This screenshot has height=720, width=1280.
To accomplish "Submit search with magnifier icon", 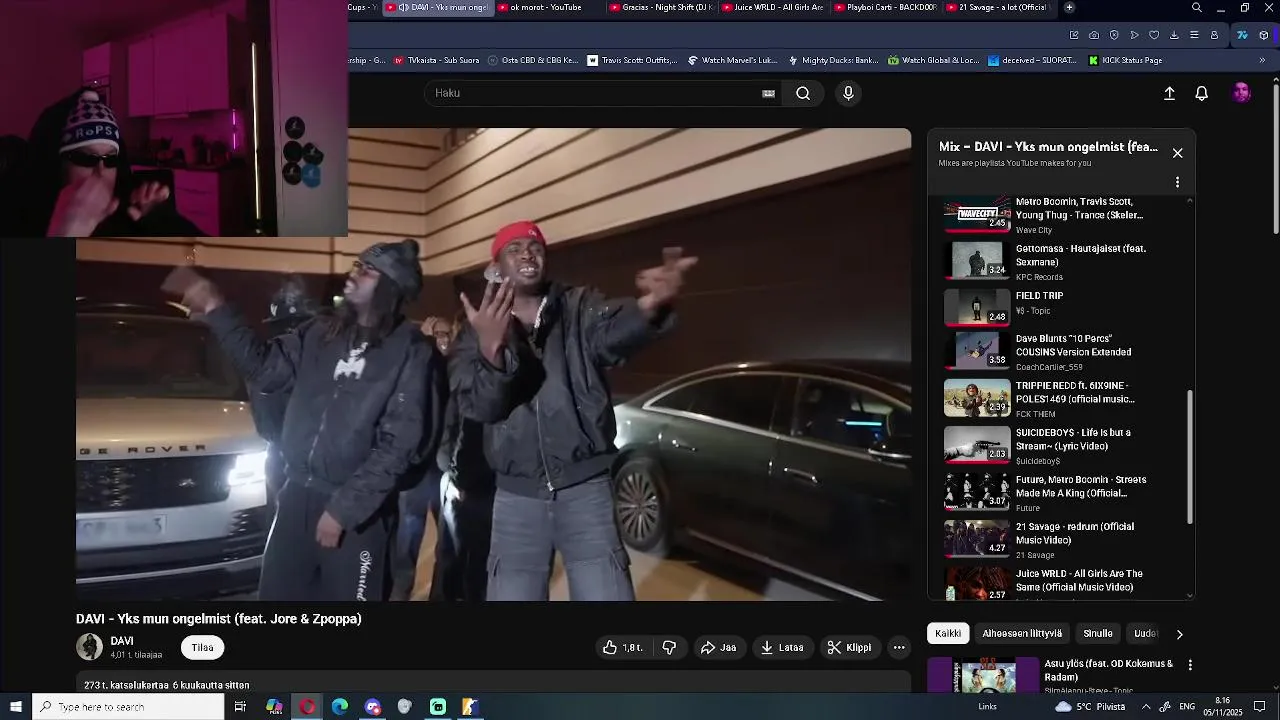I will point(803,93).
